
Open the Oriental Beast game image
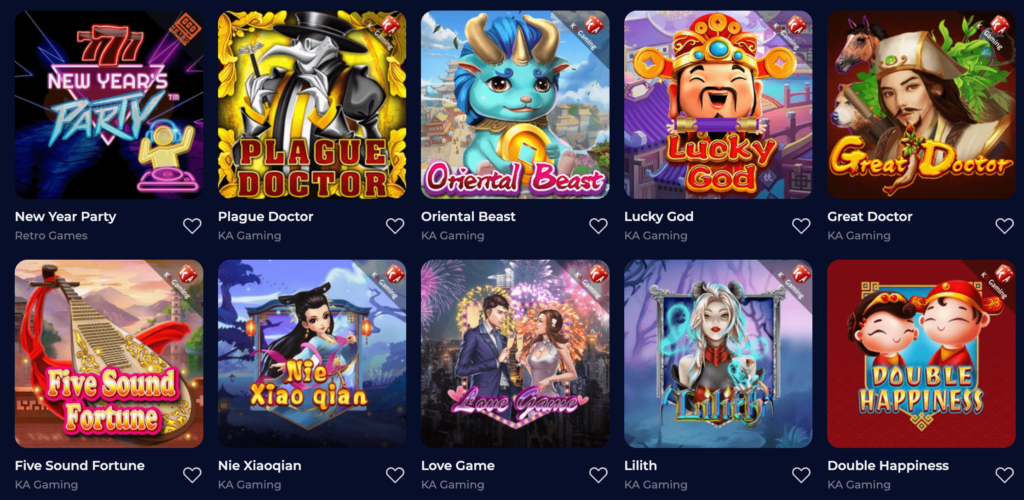(515, 104)
